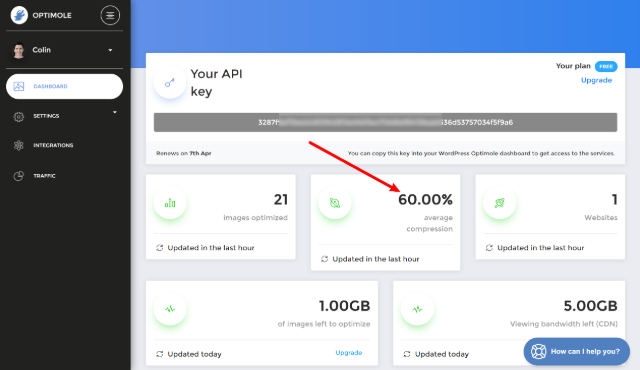Screen dimensions: 640x370
Task: Click the 5.00GB bandwidth value
Action: tap(591, 306)
